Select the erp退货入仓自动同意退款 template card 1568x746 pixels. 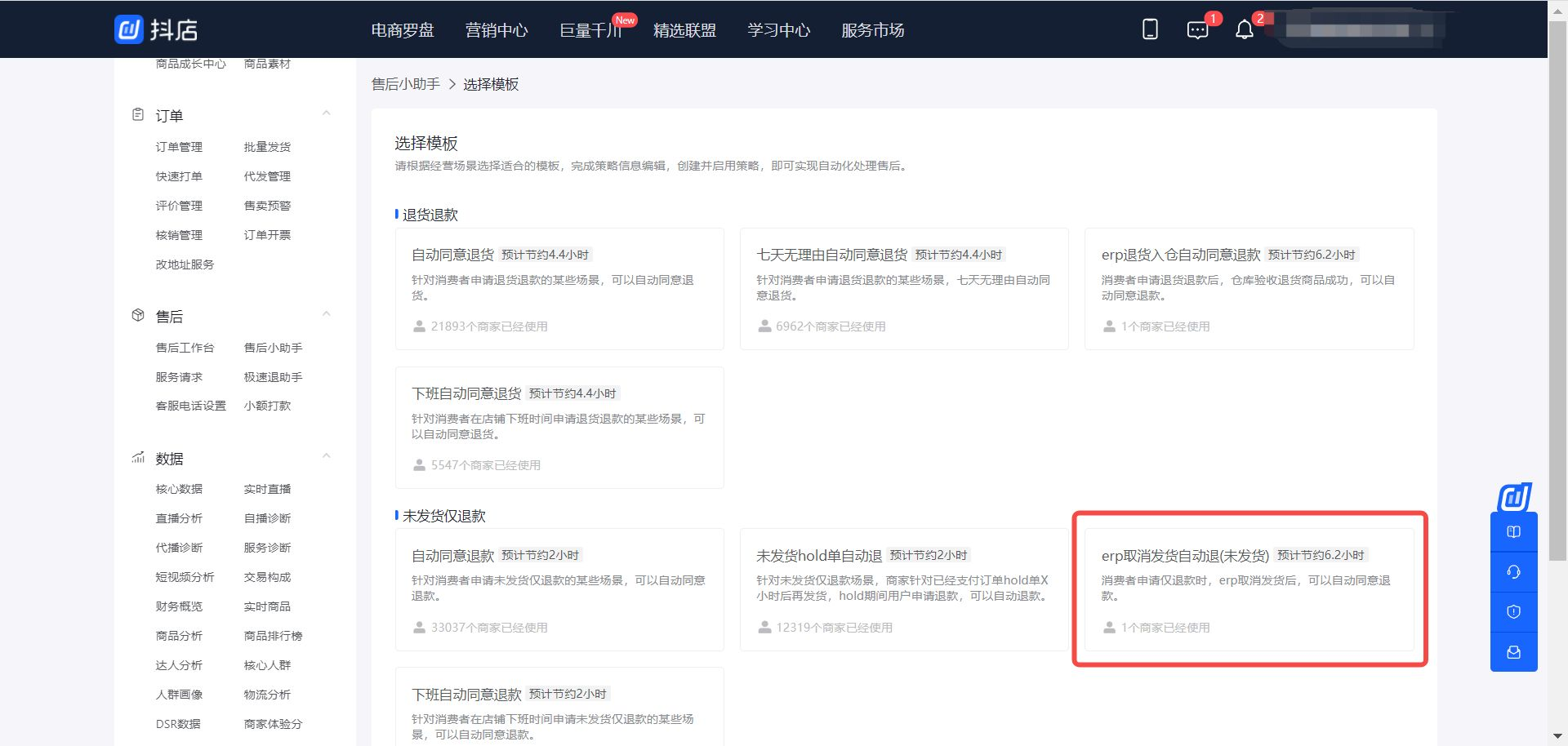tap(1249, 289)
